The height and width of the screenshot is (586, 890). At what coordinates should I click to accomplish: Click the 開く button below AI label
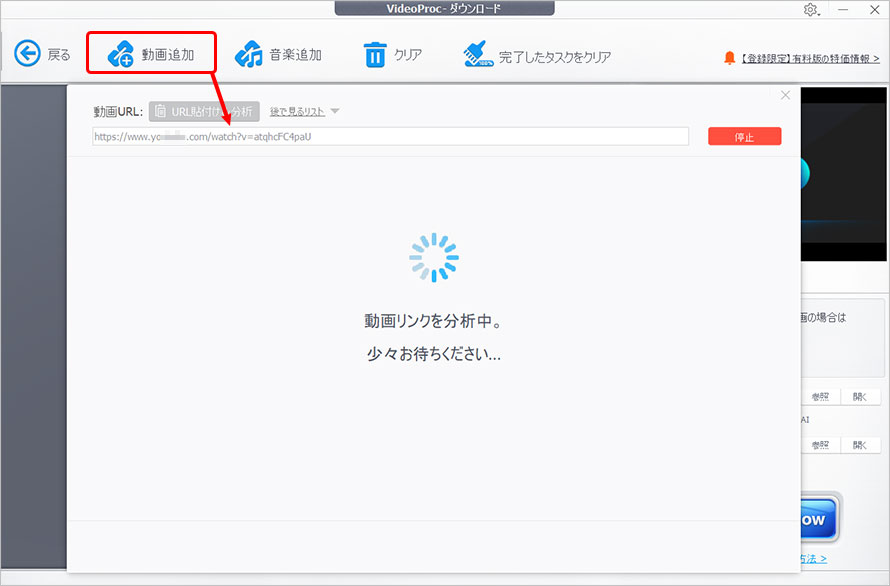click(861, 445)
